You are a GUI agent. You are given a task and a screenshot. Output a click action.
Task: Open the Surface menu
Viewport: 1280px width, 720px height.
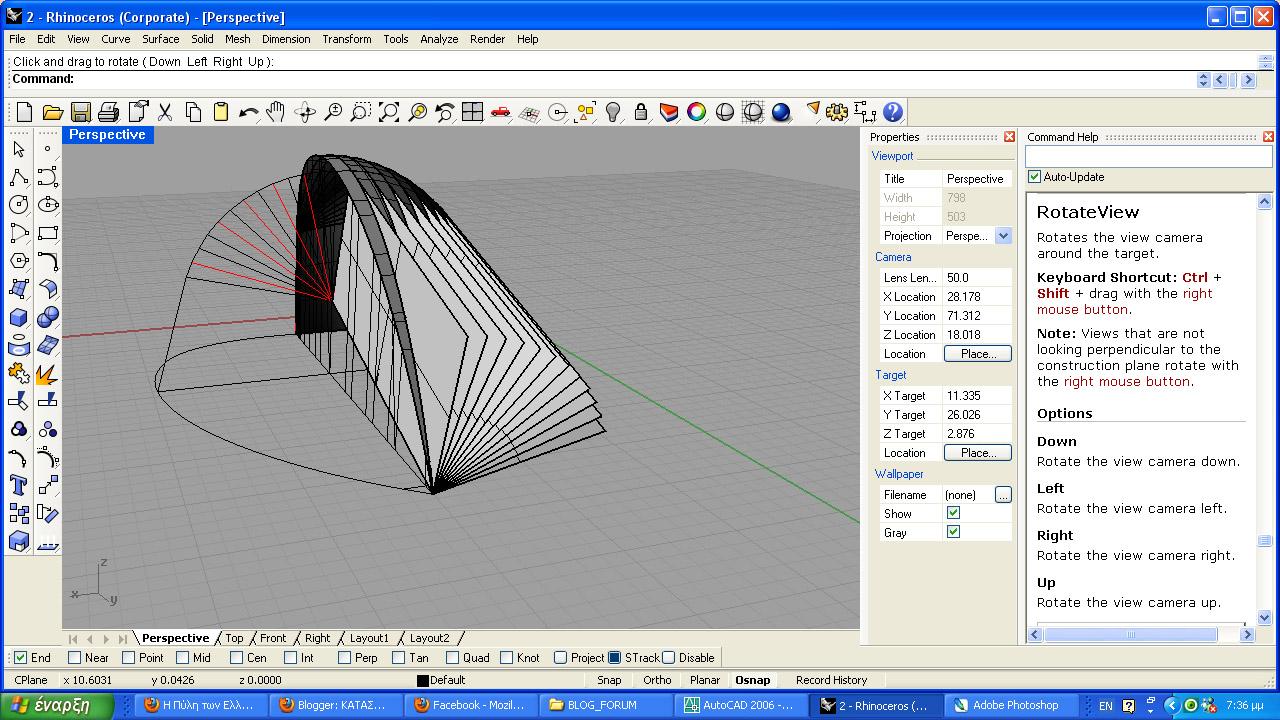point(160,39)
